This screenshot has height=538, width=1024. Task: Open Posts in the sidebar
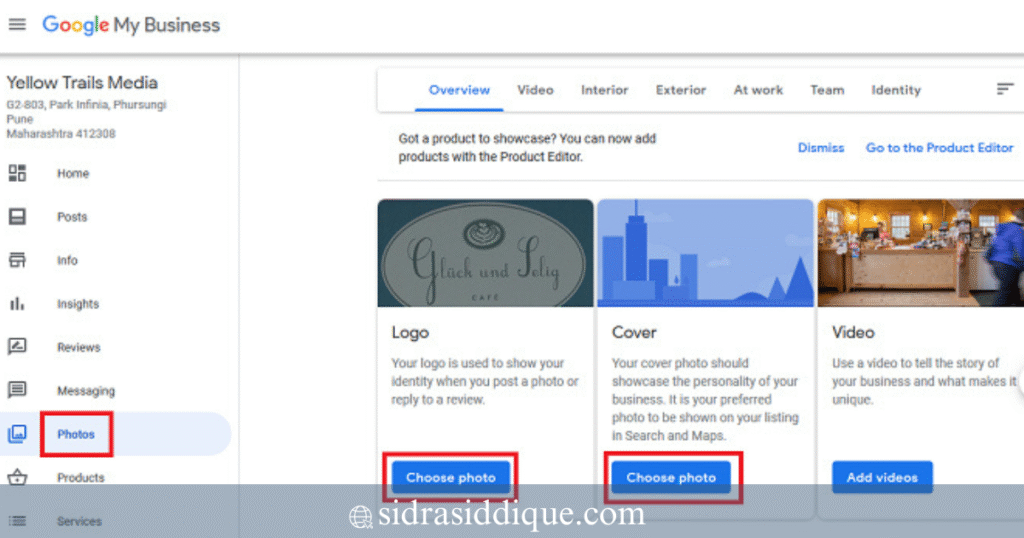(72, 217)
